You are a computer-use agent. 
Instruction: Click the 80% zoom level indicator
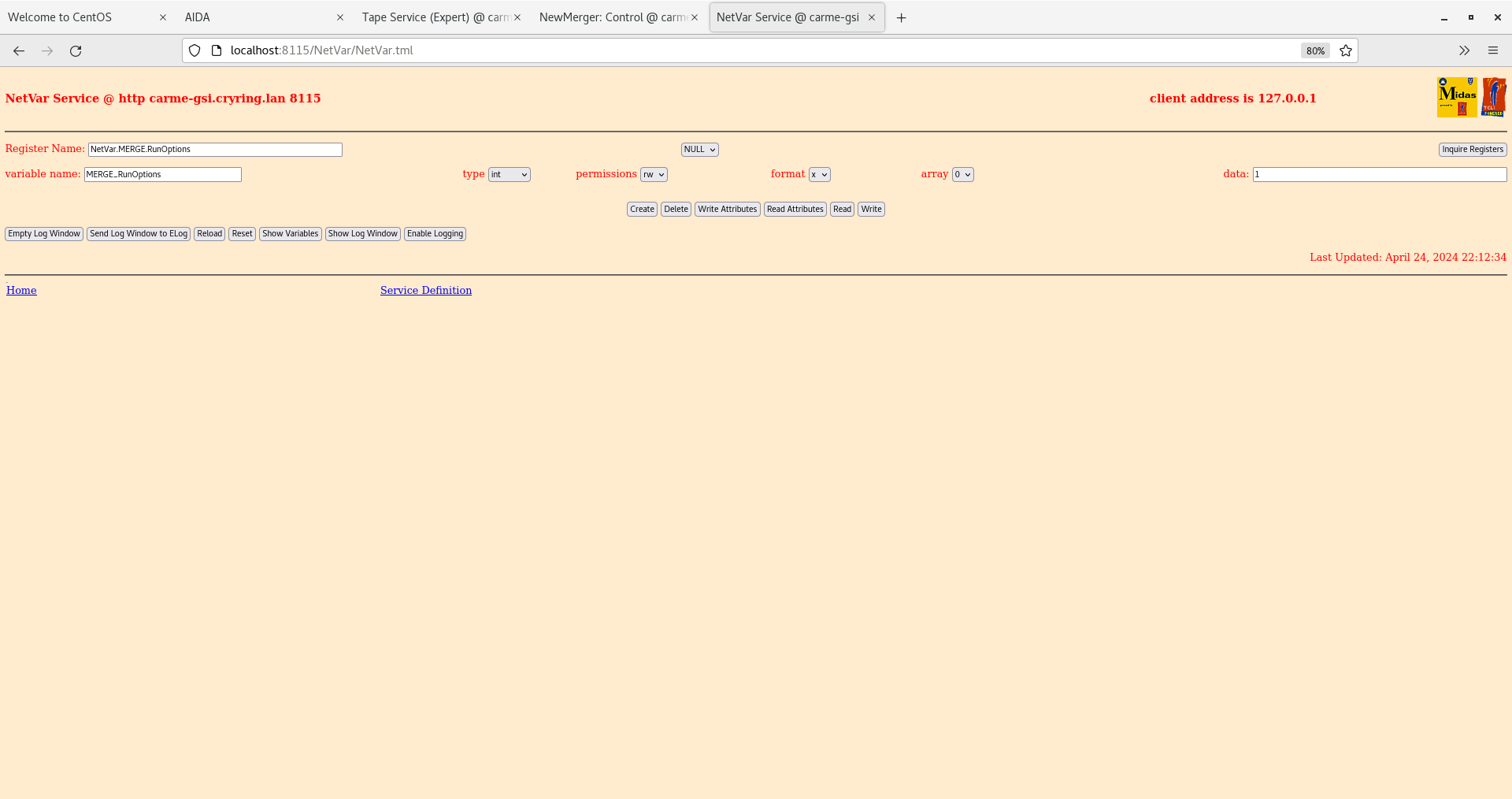(1315, 50)
